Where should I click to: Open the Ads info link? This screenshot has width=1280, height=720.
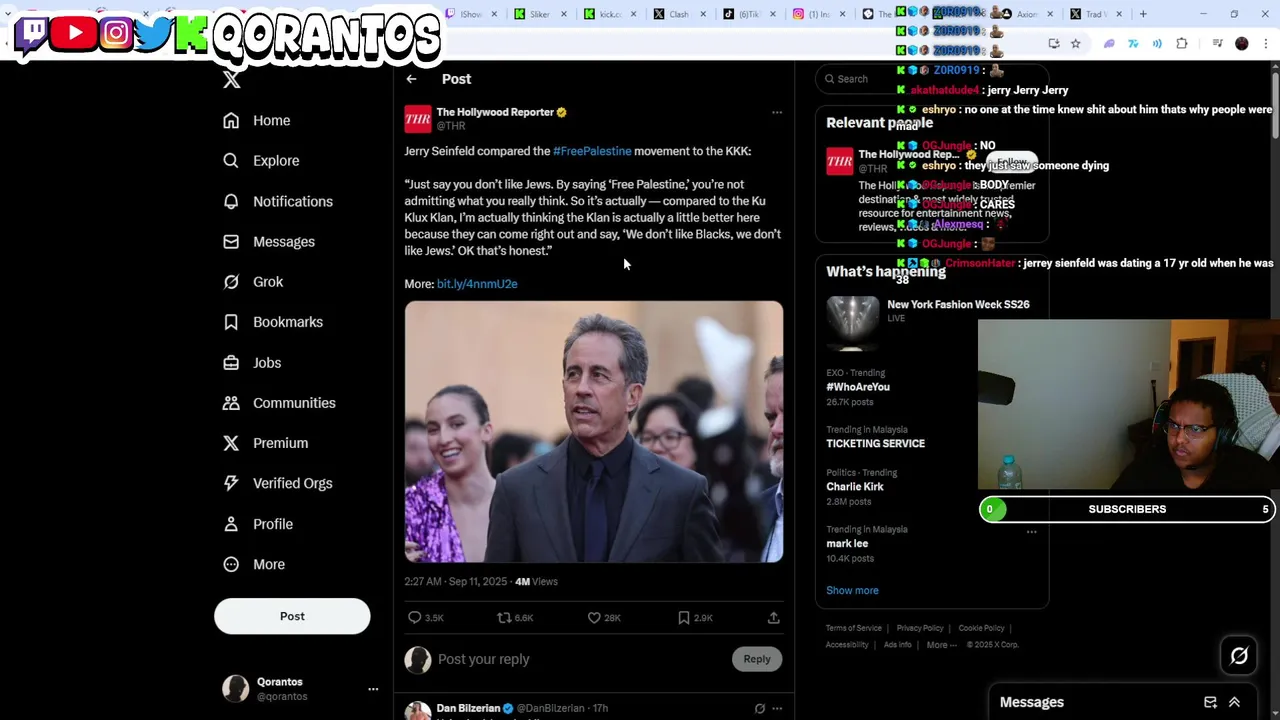(x=897, y=645)
